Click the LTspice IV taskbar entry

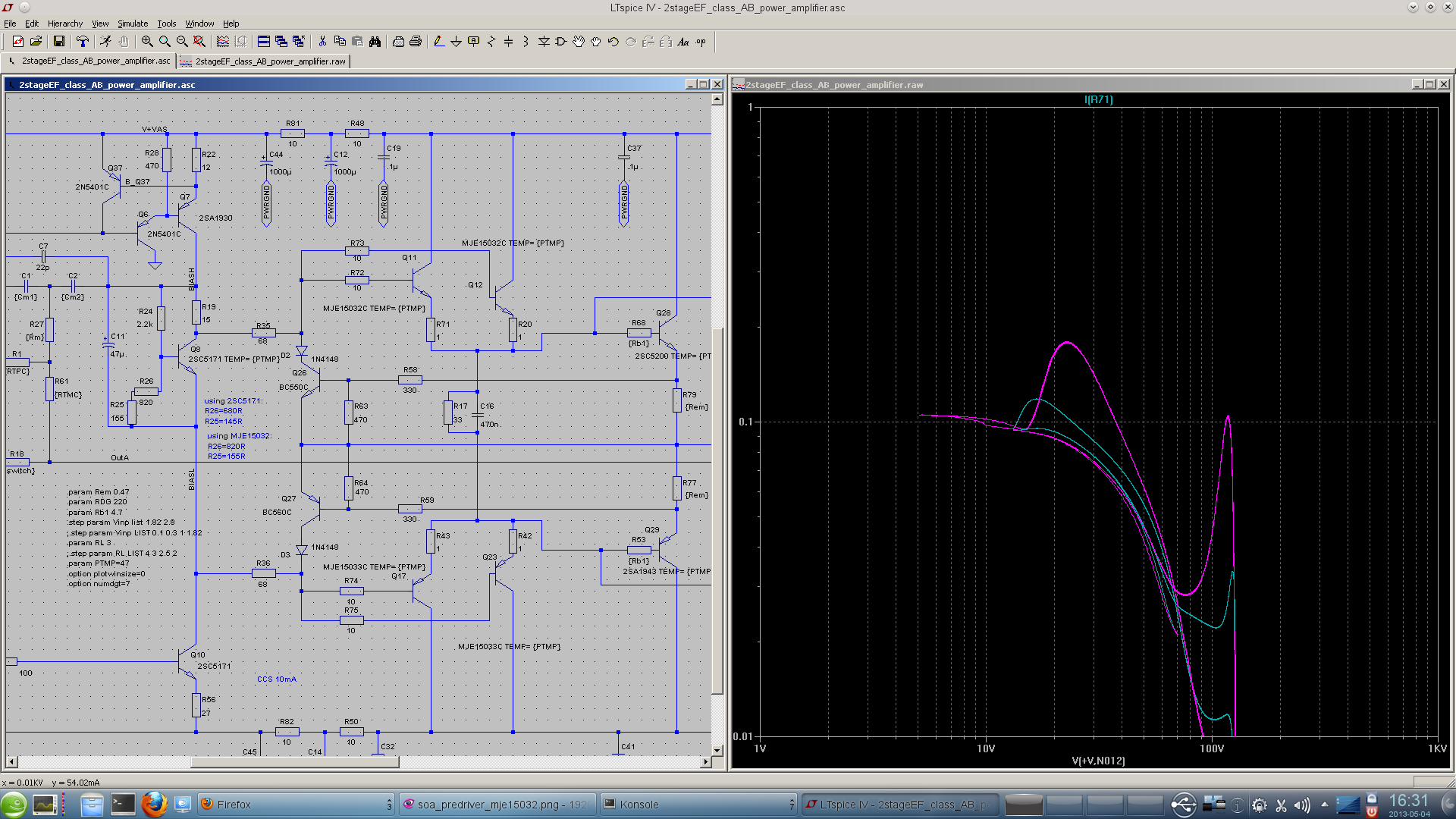899,805
